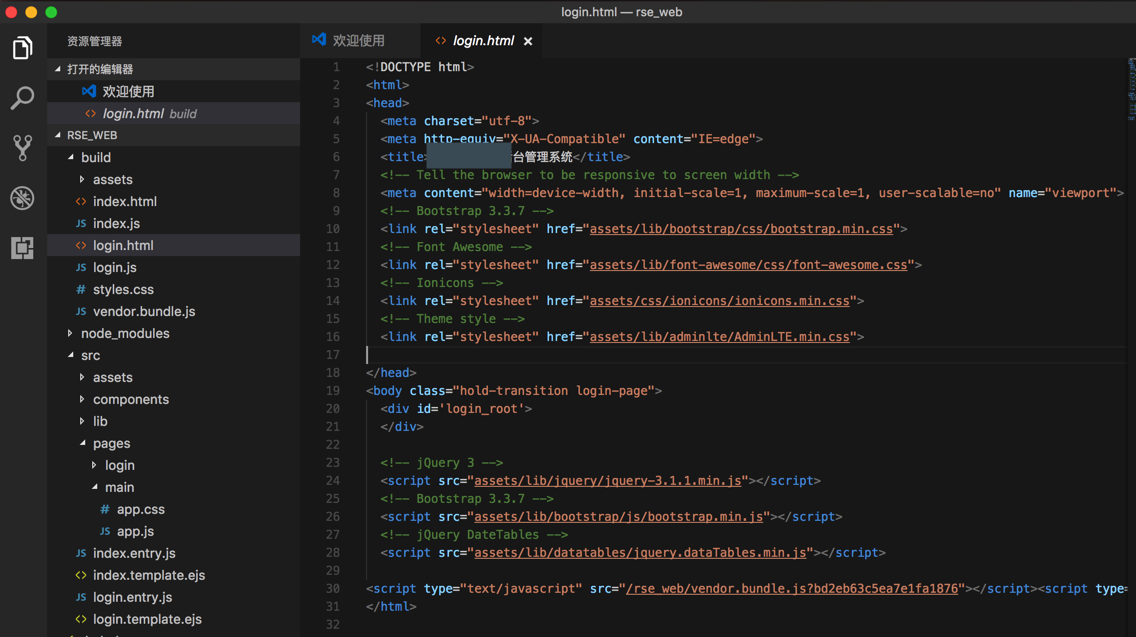Open the Debug view icon

22,198
